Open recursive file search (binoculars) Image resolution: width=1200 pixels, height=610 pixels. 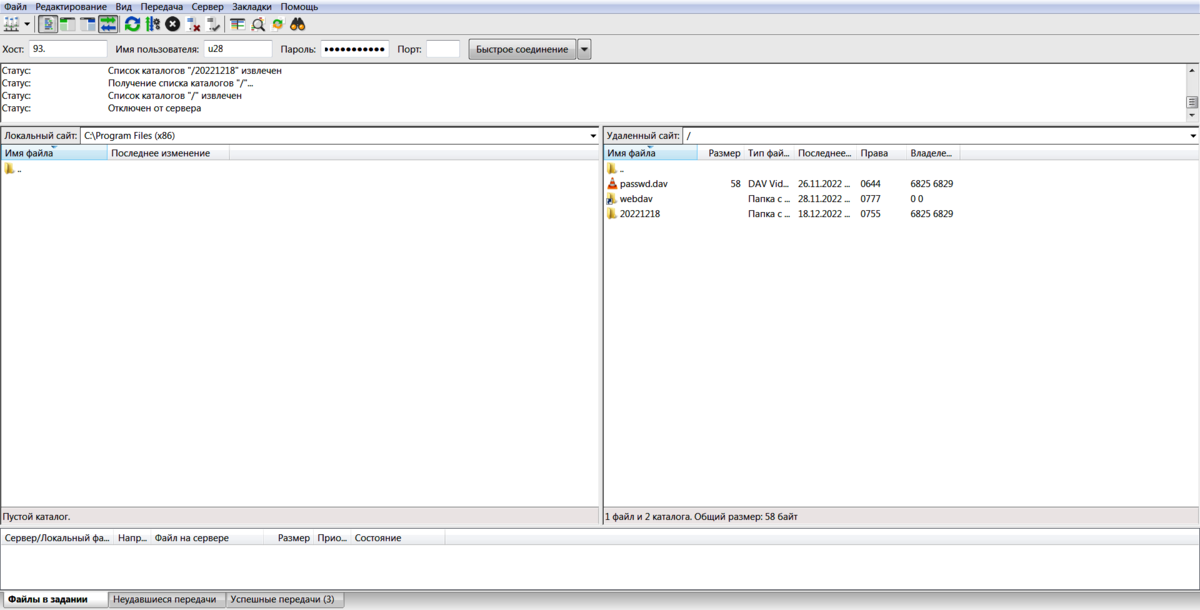(x=298, y=24)
